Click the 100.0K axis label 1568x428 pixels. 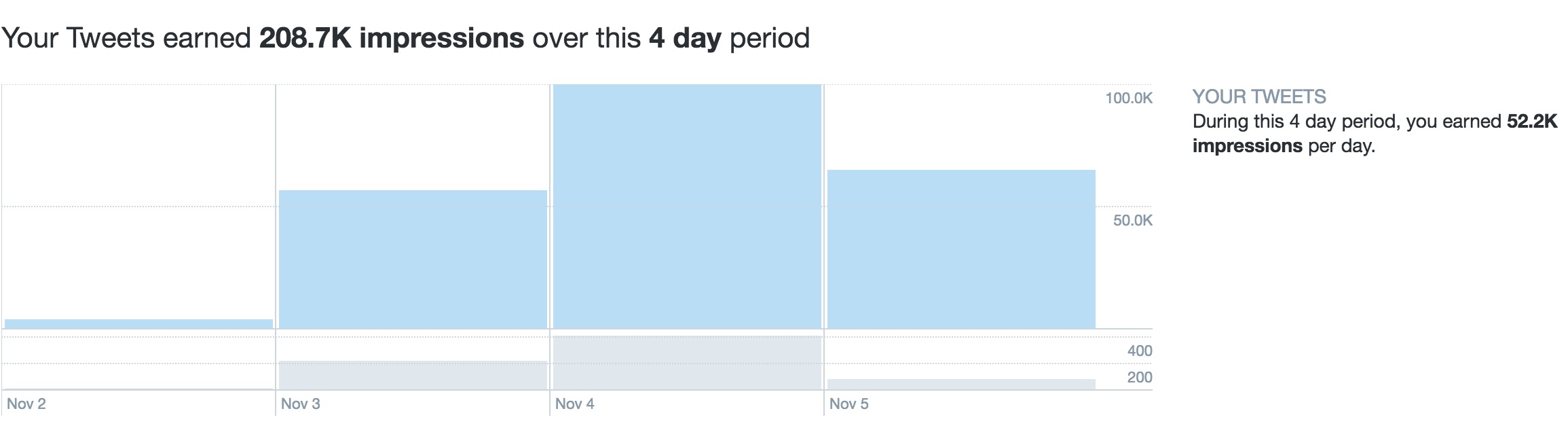(x=1129, y=99)
